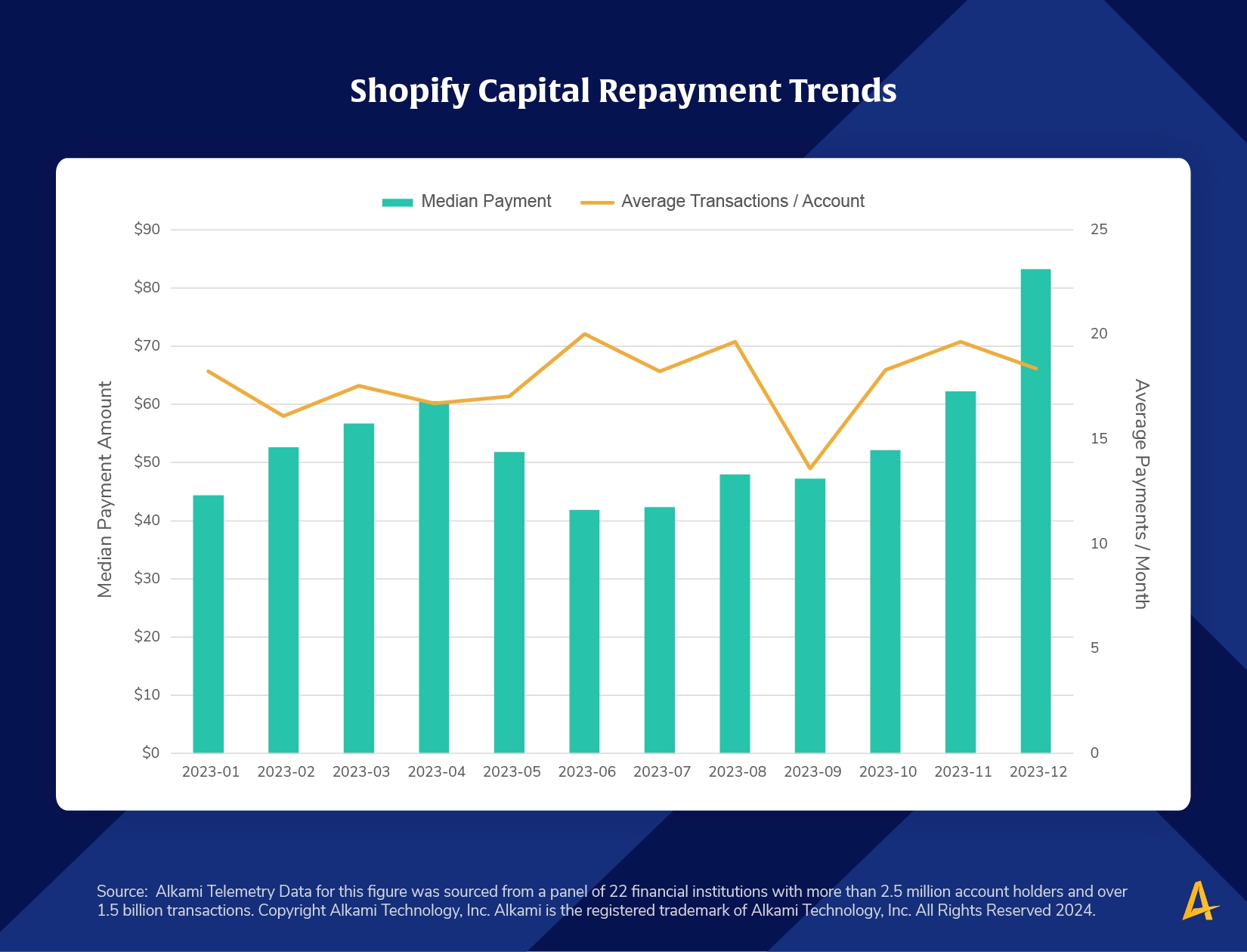This screenshot has width=1247, height=952.
Task: Click the line's 2023-12 end point
Action: point(1036,369)
